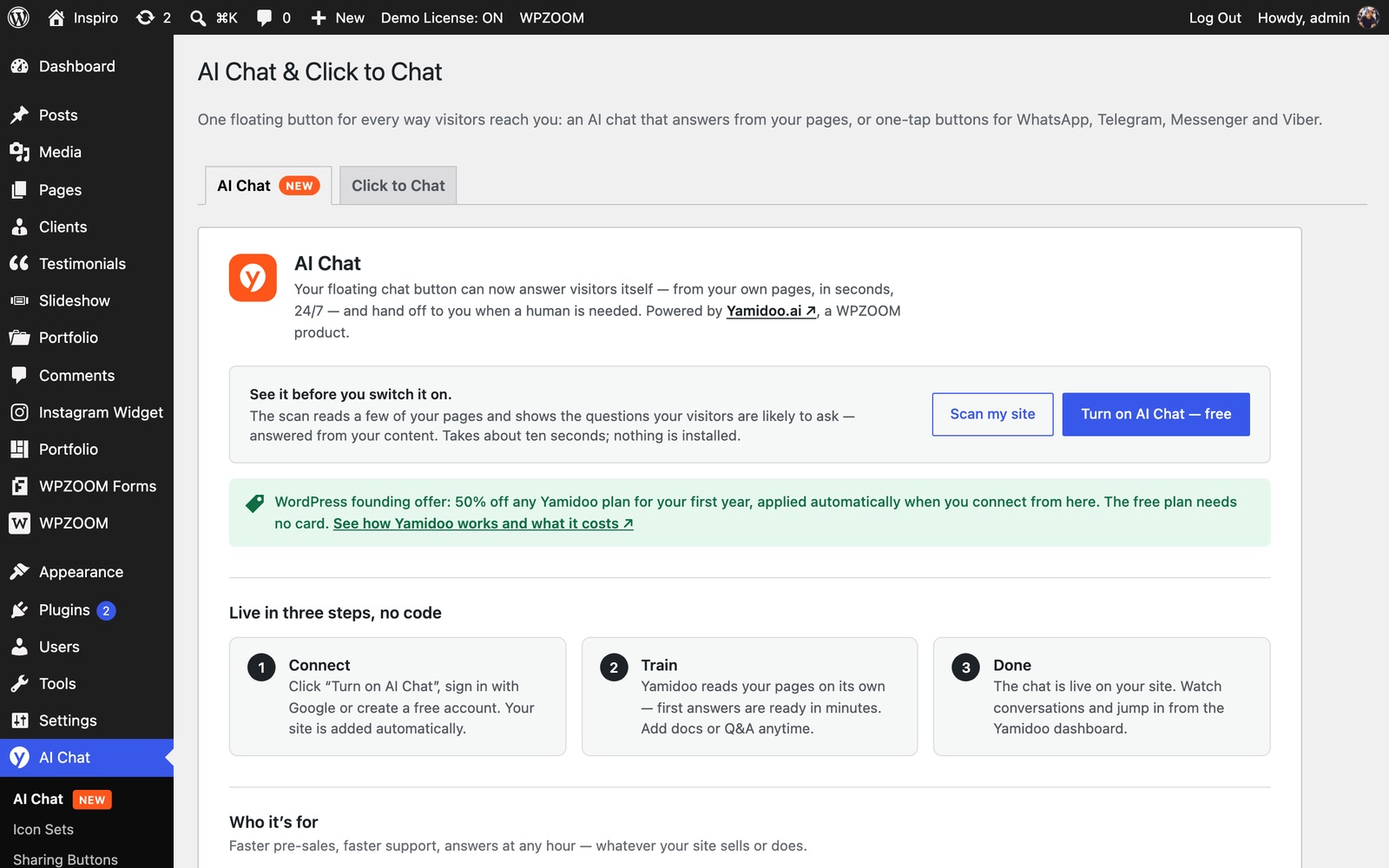The image size is (1389, 868).
Task: Click Turn on AI Chat — free
Action: pyautogui.click(x=1155, y=414)
